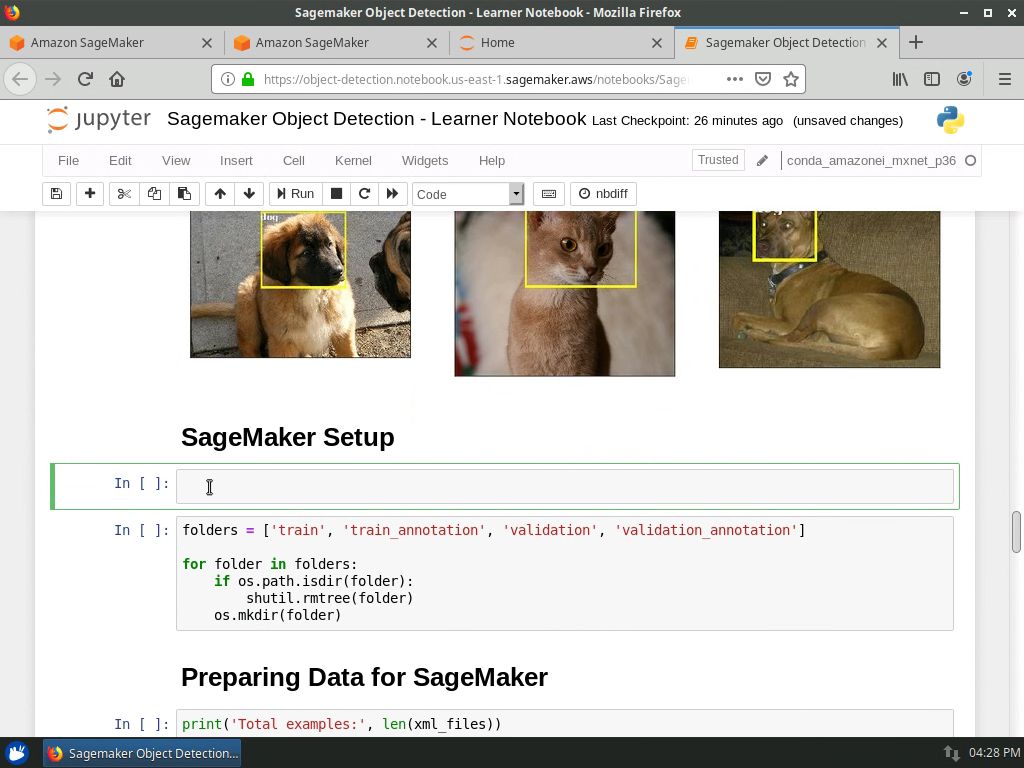Open the Kernel menu
This screenshot has width=1024, height=768.
(353, 161)
